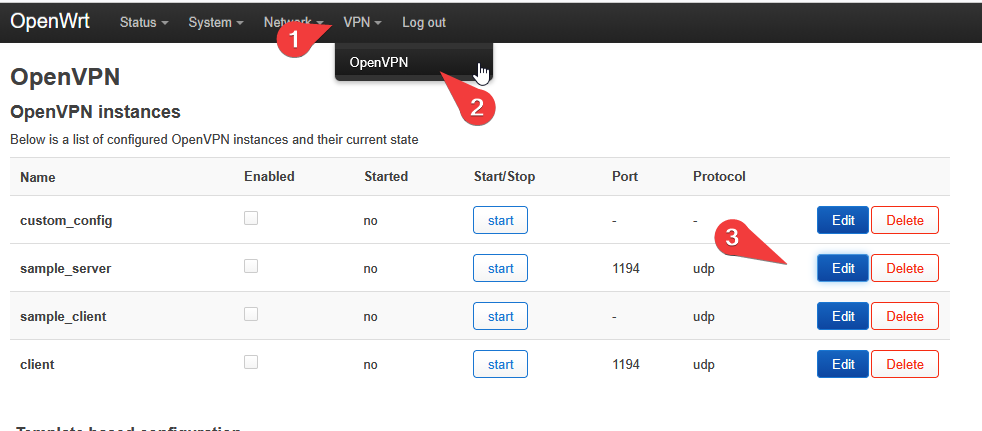
Task: Edit the client instance
Action: tap(843, 364)
